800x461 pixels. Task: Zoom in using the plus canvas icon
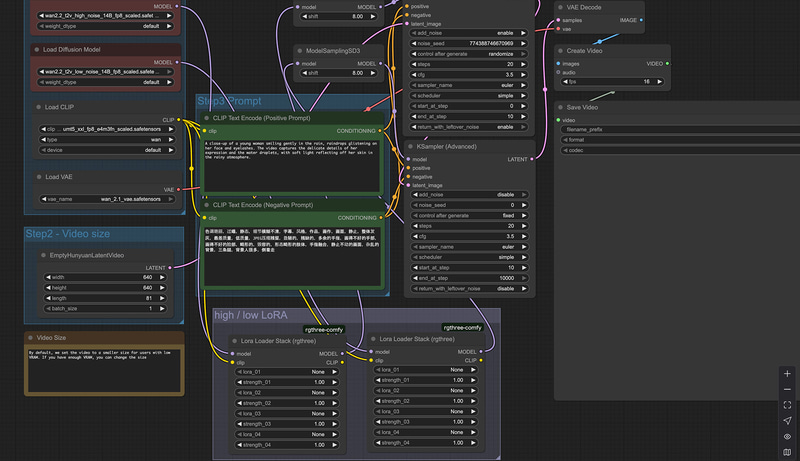pos(788,373)
